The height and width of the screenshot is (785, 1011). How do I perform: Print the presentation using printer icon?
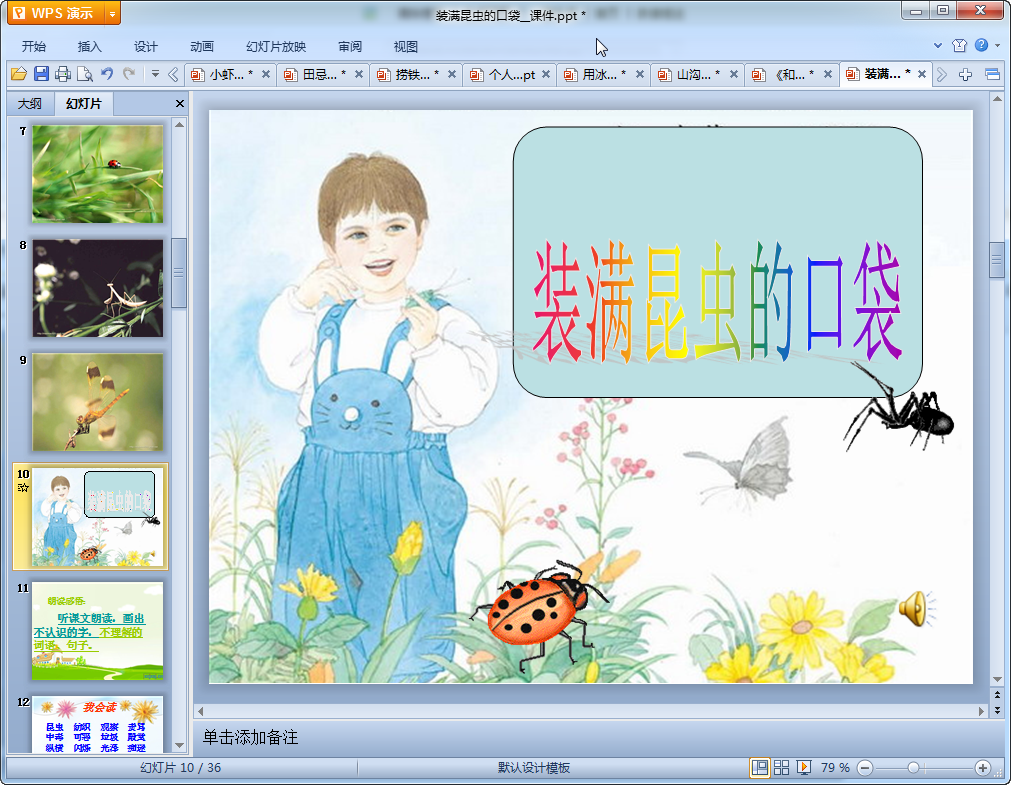(63, 74)
